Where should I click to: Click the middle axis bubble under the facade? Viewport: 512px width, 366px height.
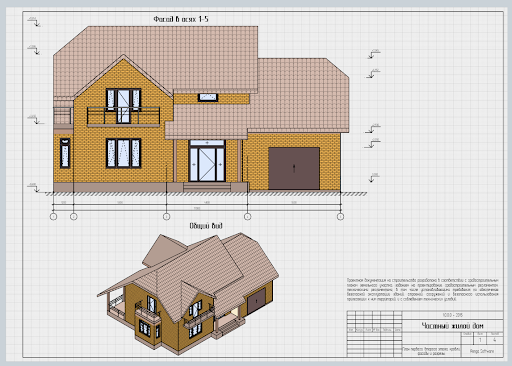point(166,217)
